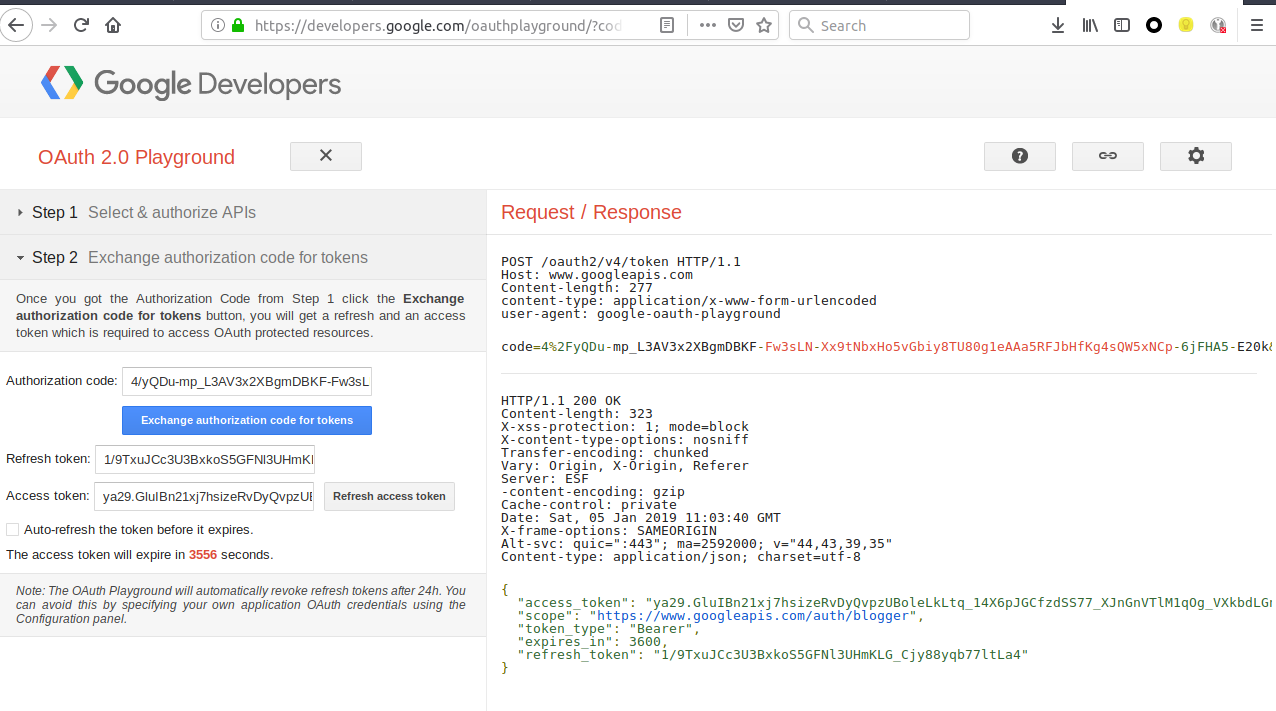Open the OAuth configuration gear icon
The height and width of the screenshot is (711, 1276).
(1195, 156)
